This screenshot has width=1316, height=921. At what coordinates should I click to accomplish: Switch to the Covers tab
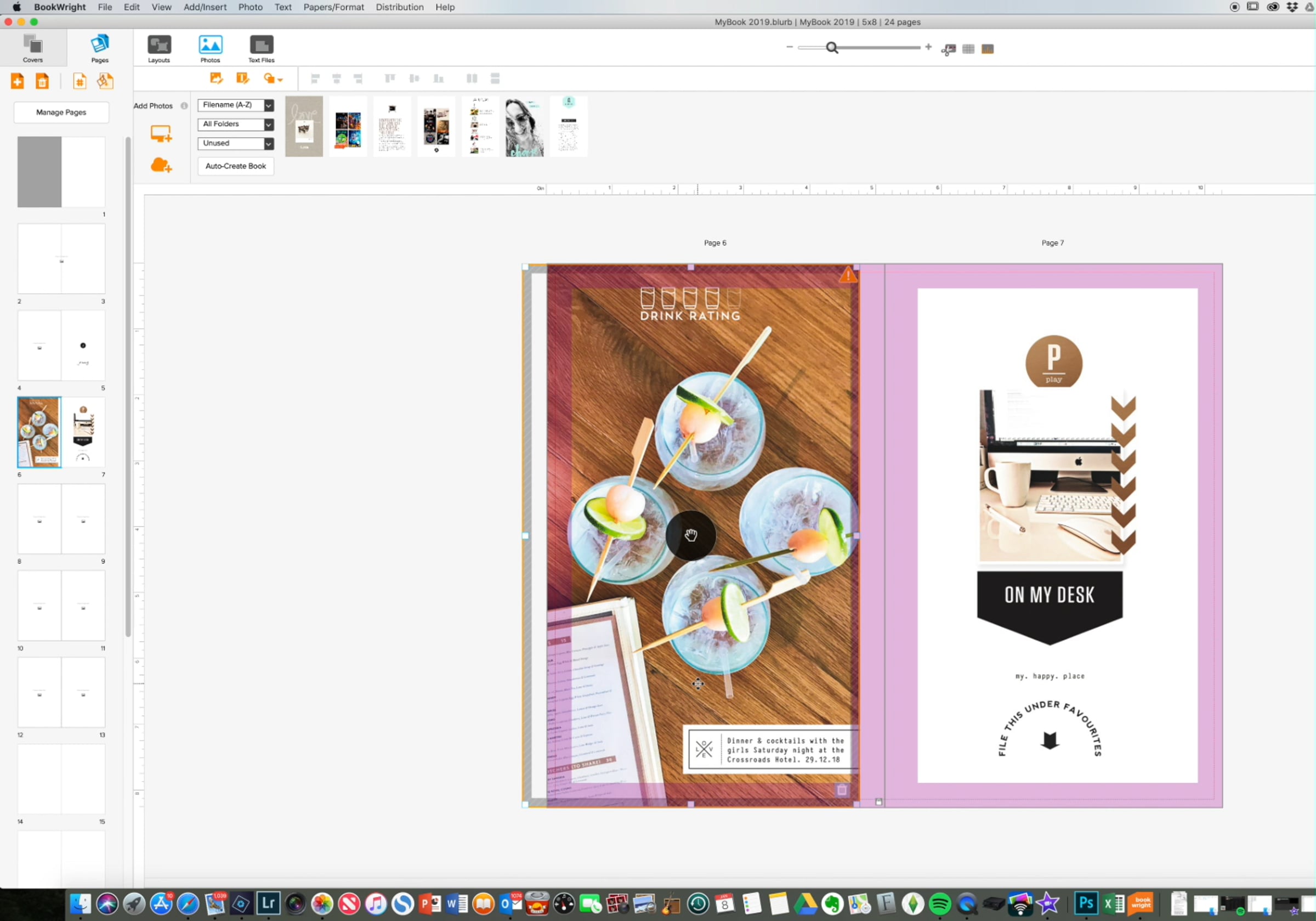33,48
